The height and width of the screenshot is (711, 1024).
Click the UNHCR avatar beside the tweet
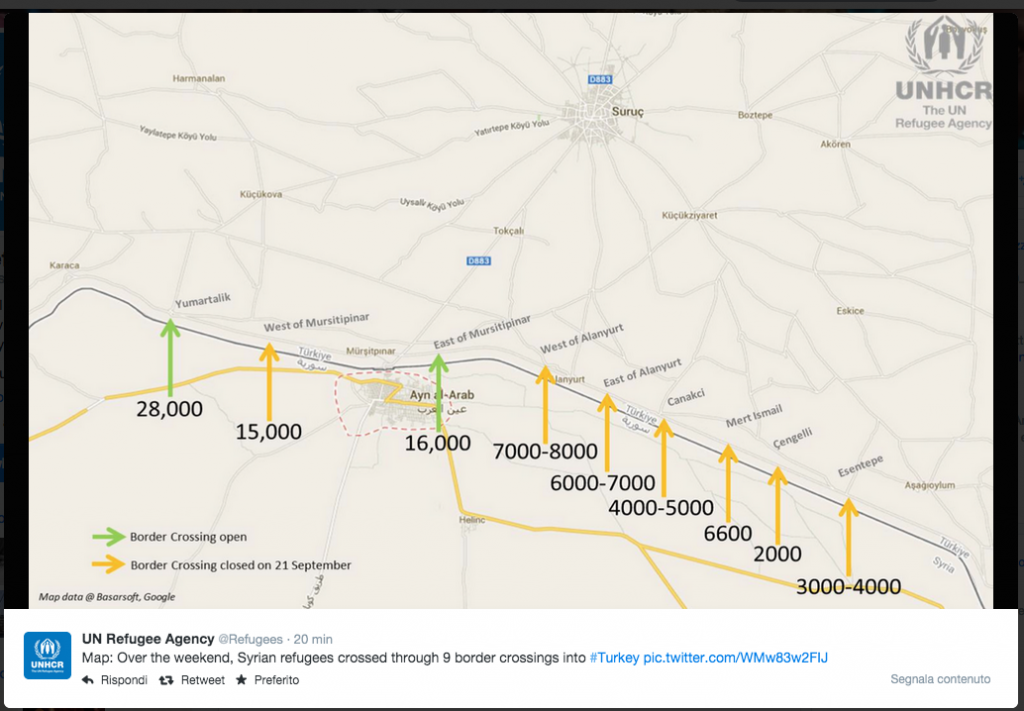(x=48, y=656)
